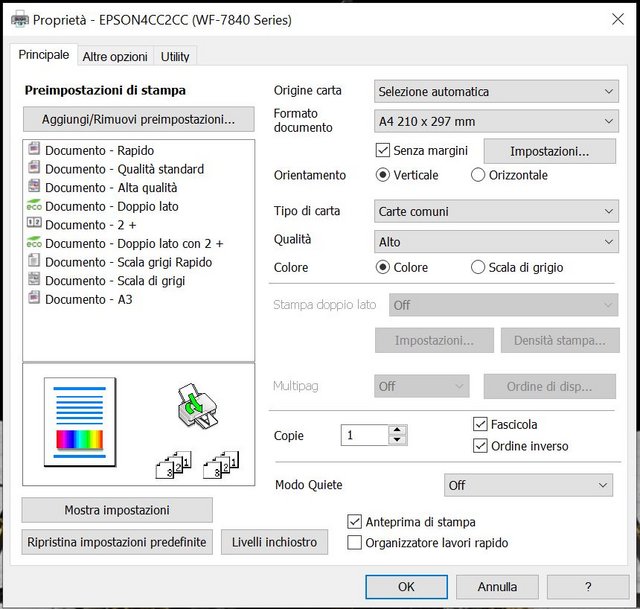Click the icon beside Documento - Scala di grigi

[34, 279]
